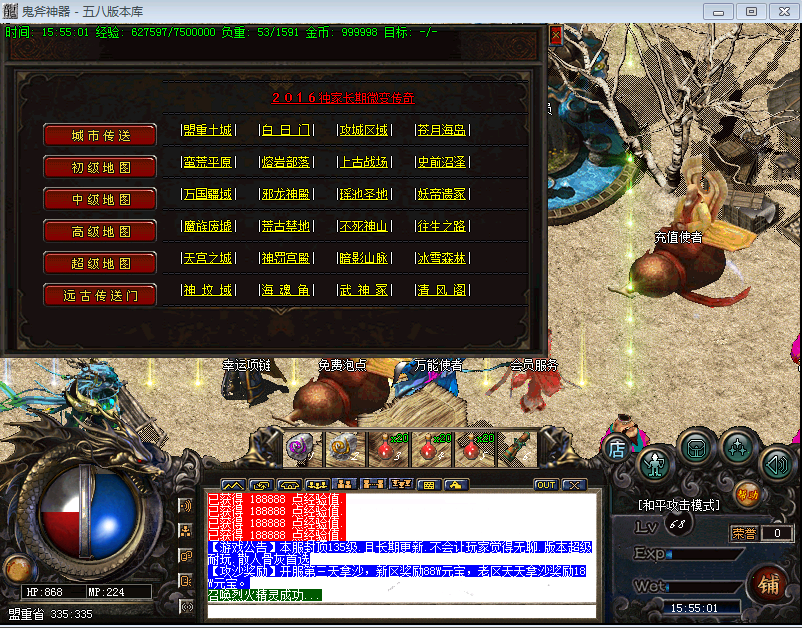Click the red 2016 title link
Image resolution: width=802 pixels, height=628 pixels.
pos(343,98)
